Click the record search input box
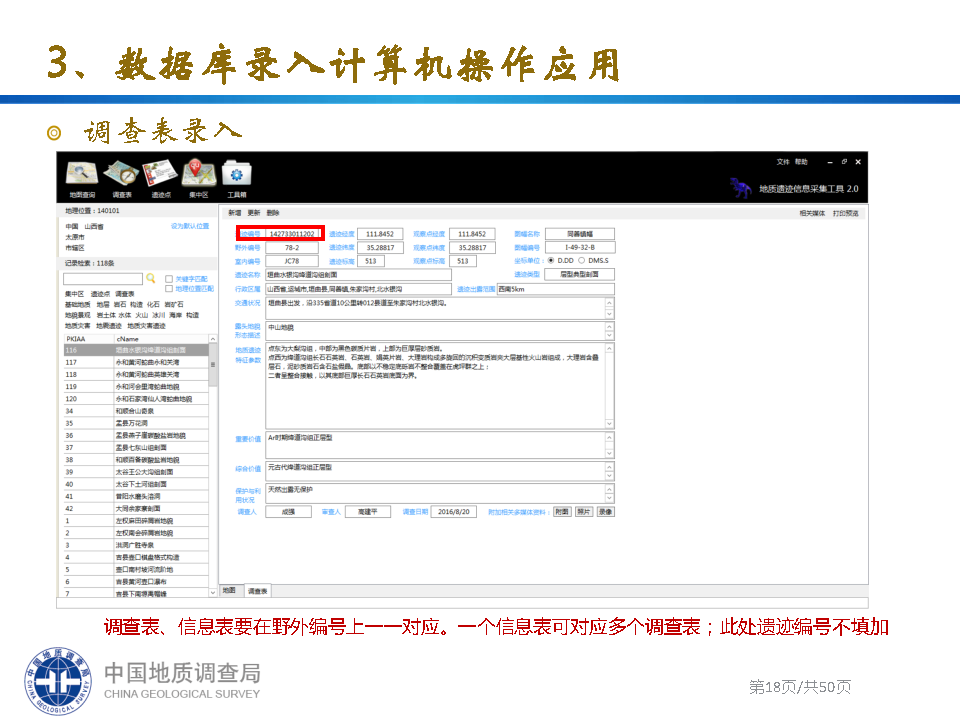This screenshot has width=960, height=720. point(103,279)
